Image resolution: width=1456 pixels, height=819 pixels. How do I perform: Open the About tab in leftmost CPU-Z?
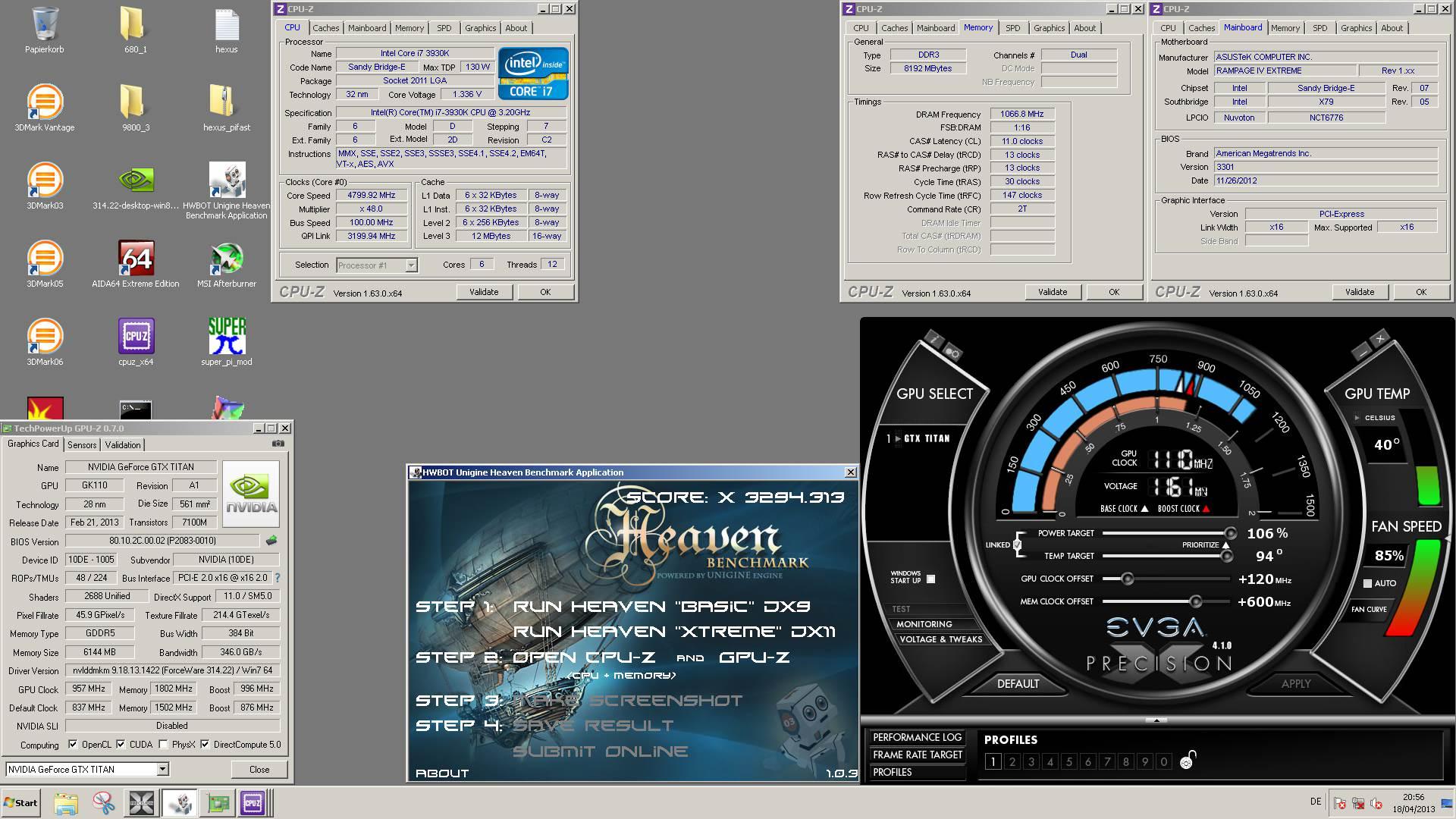pos(516,28)
